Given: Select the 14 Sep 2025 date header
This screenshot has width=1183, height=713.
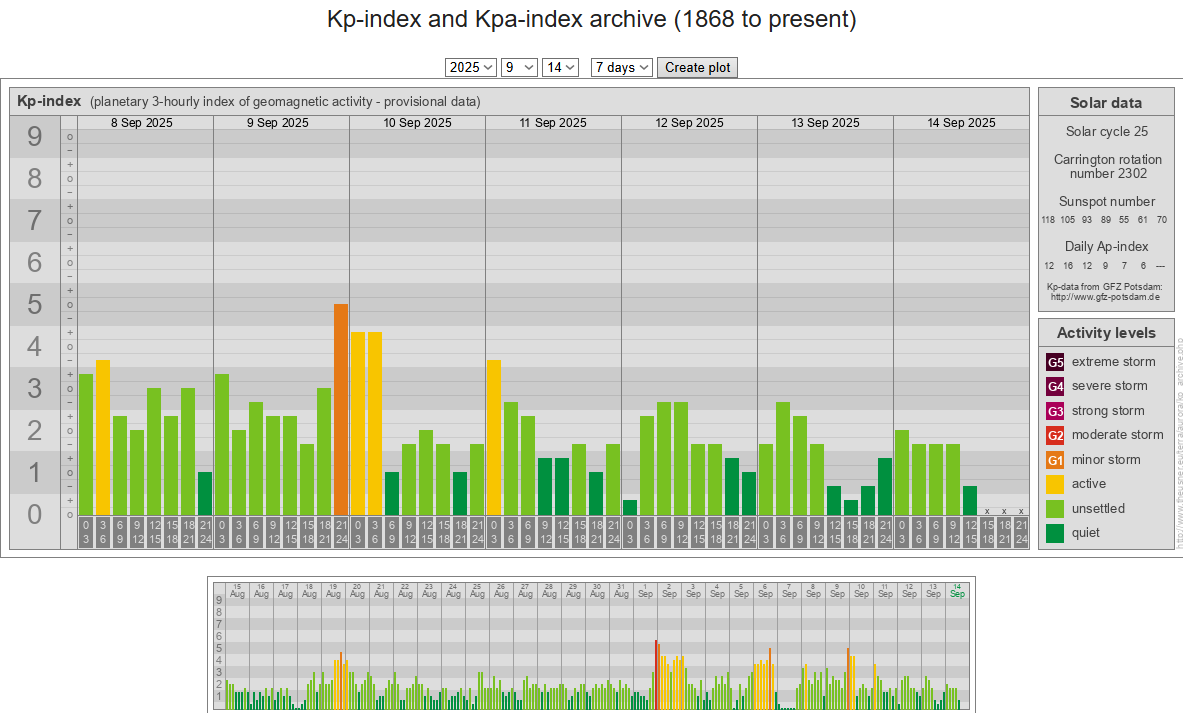Looking at the screenshot, I should point(961,123).
